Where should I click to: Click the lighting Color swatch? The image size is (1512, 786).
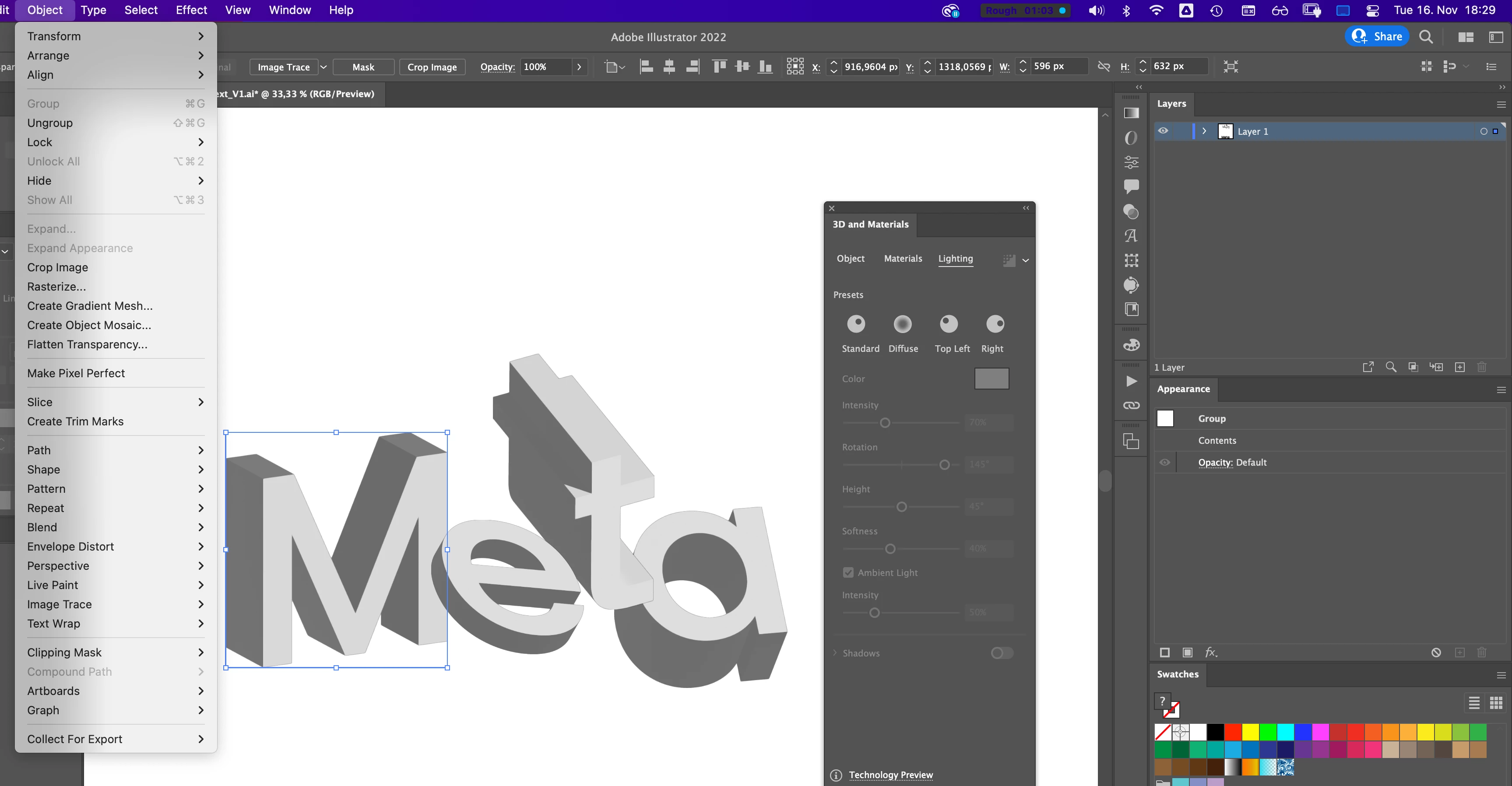(992, 379)
